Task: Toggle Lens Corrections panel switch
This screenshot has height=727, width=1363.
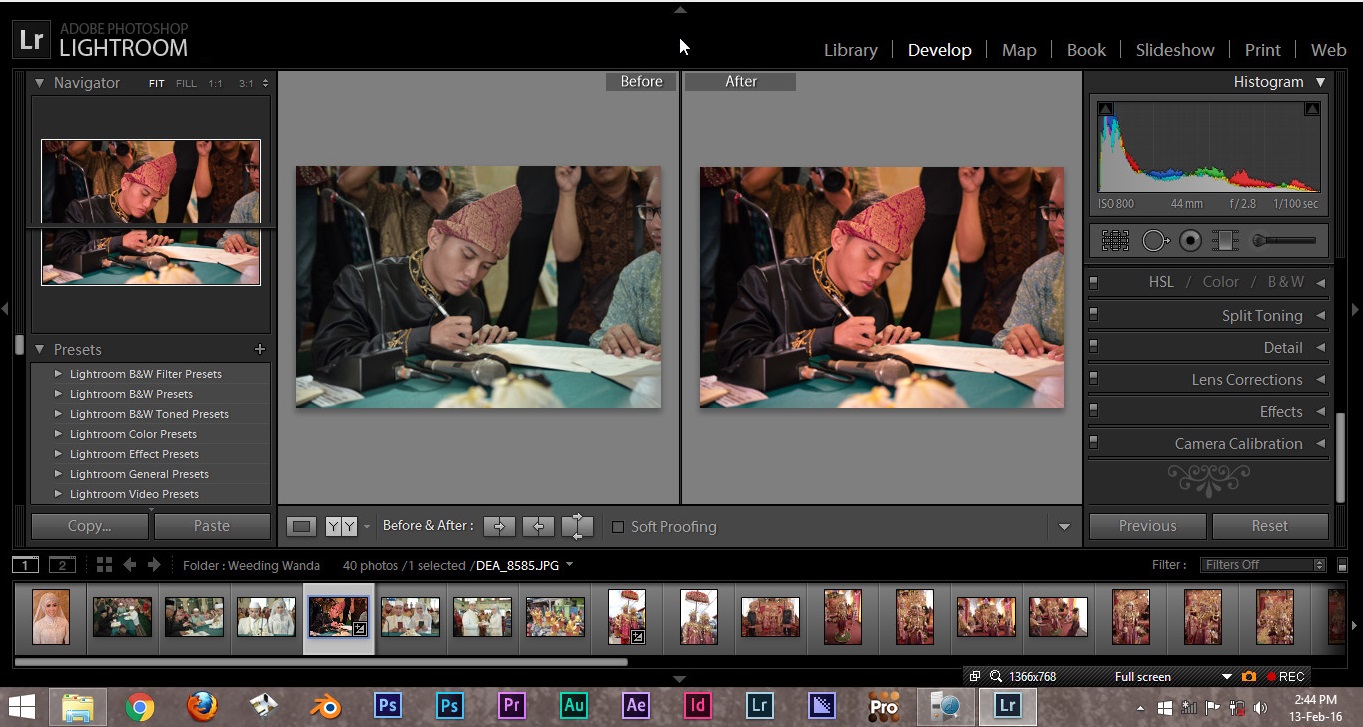Action: point(1093,379)
